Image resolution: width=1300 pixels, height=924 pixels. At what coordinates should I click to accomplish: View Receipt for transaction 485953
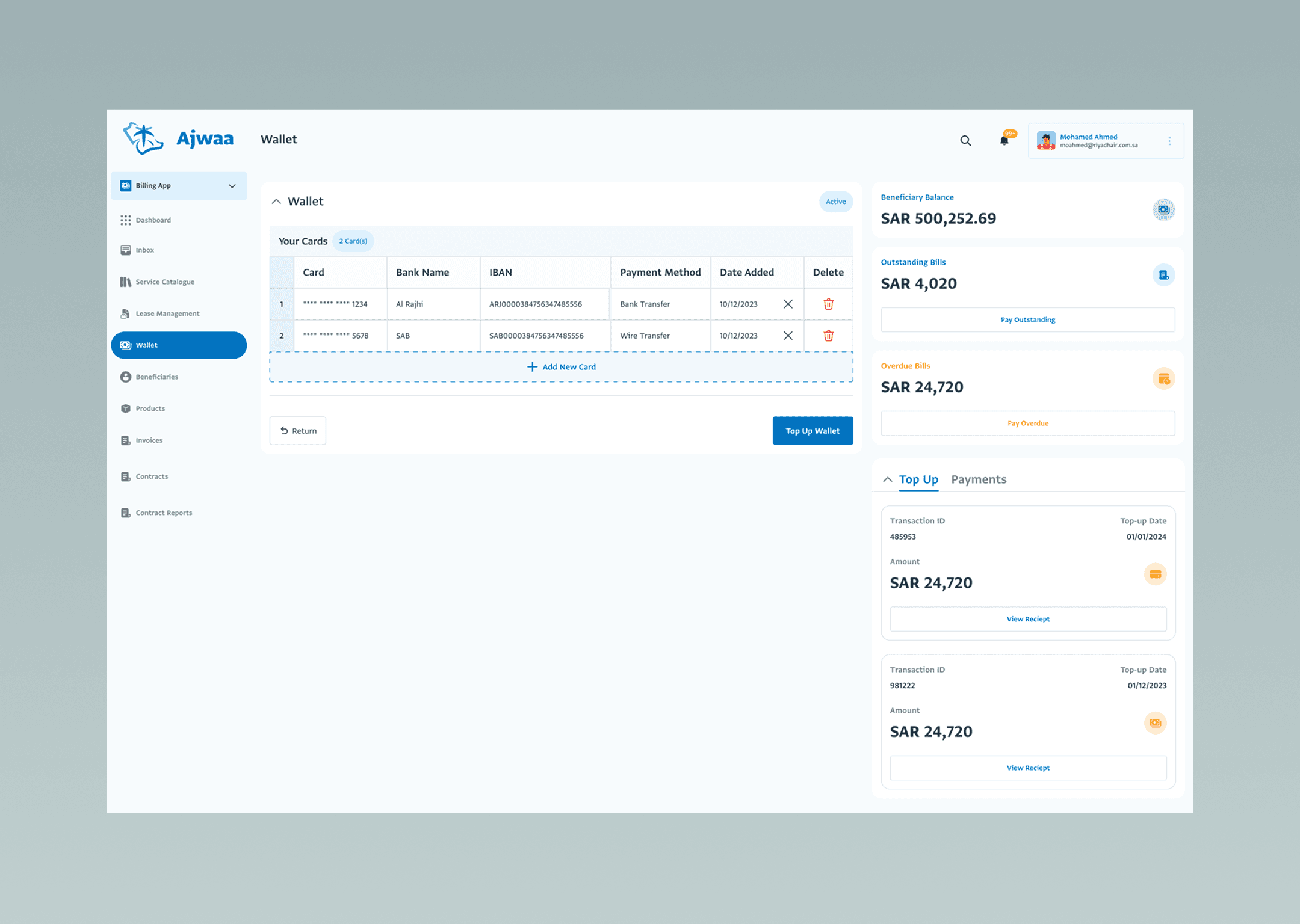[x=1027, y=619]
